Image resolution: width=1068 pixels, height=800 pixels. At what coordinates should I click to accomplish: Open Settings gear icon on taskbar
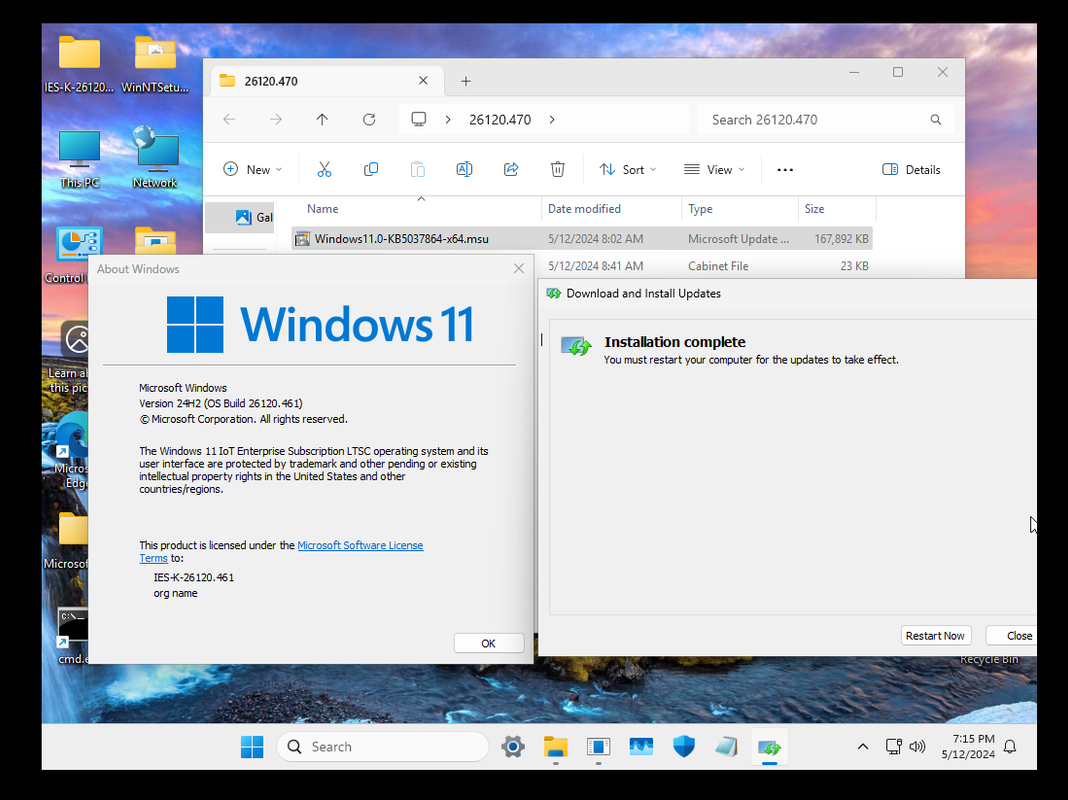pyautogui.click(x=513, y=747)
